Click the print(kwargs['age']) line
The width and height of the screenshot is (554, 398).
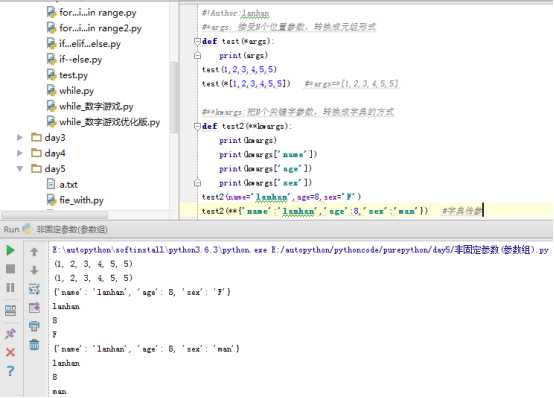(x=265, y=169)
